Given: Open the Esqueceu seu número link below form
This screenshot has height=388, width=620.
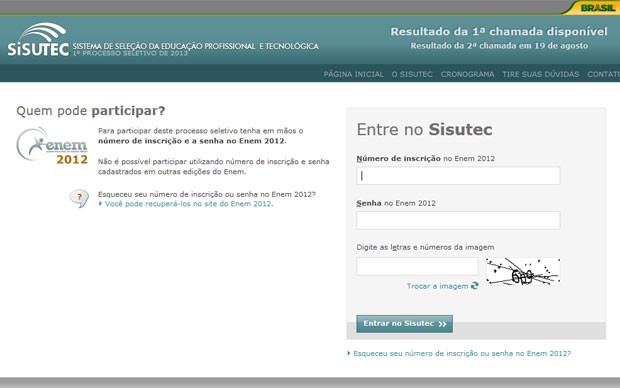Looking at the screenshot, I should click(x=462, y=353).
